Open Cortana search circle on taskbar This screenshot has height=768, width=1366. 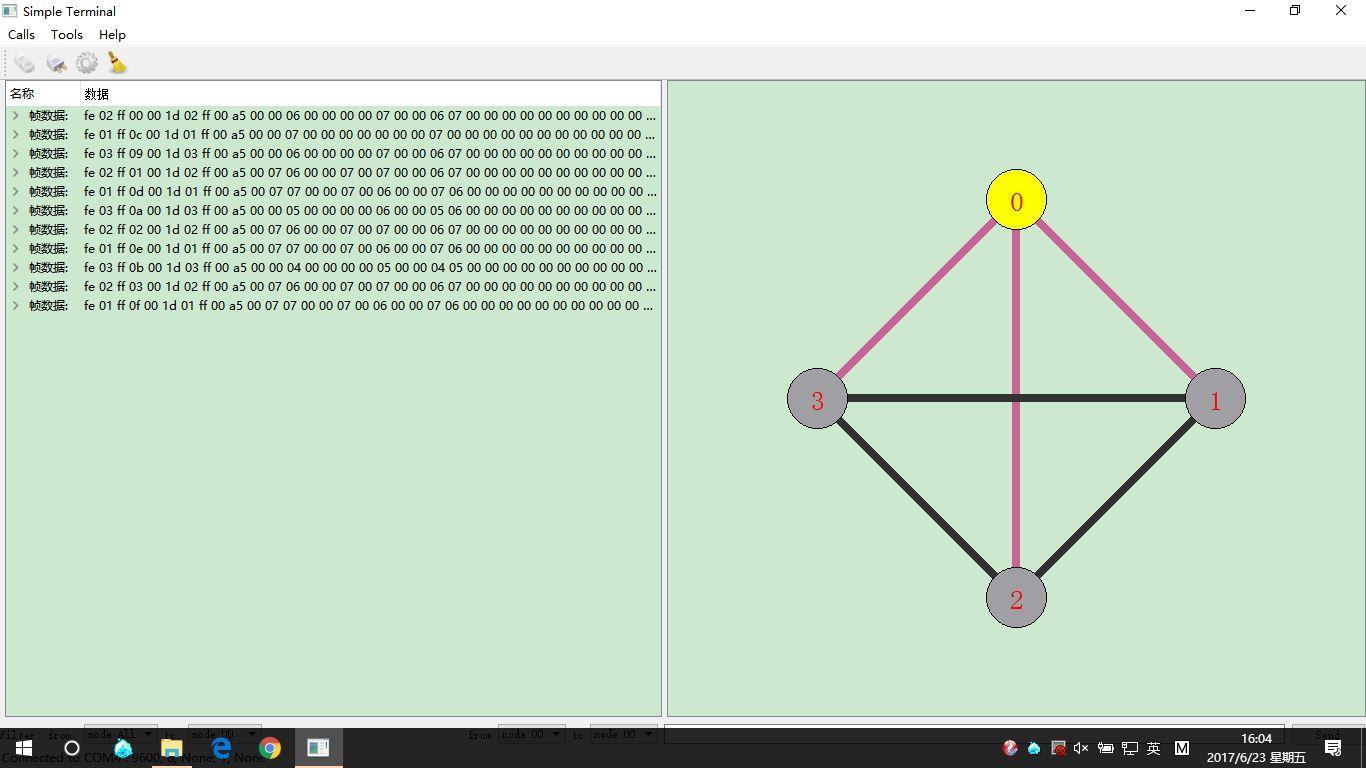(x=72, y=748)
